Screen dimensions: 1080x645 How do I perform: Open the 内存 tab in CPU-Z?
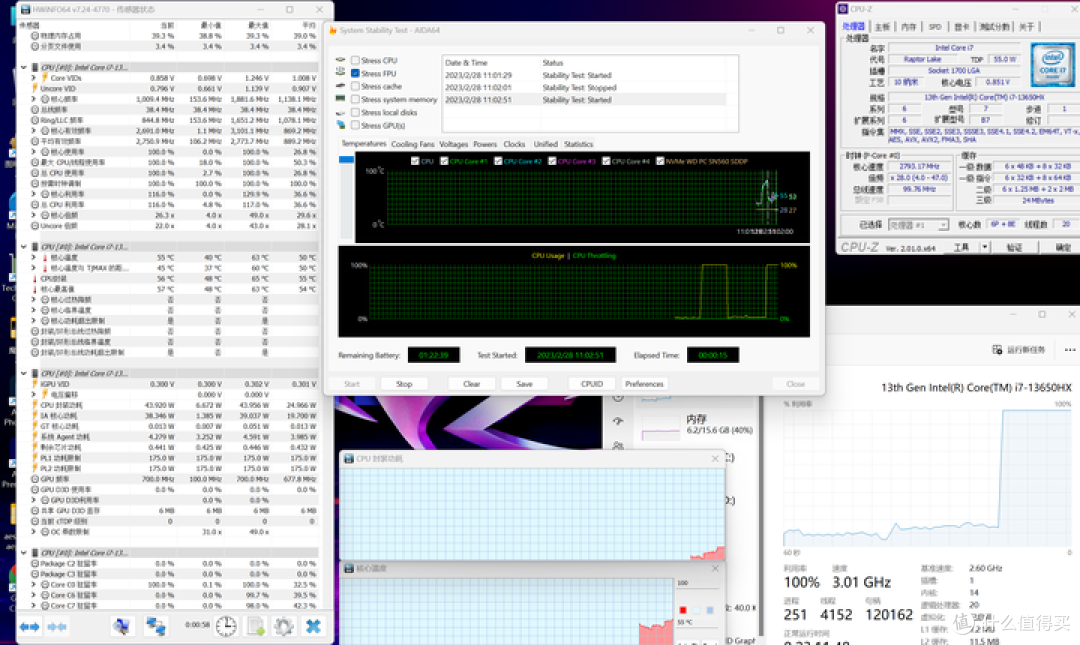pyautogui.click(x=908, y=27)
